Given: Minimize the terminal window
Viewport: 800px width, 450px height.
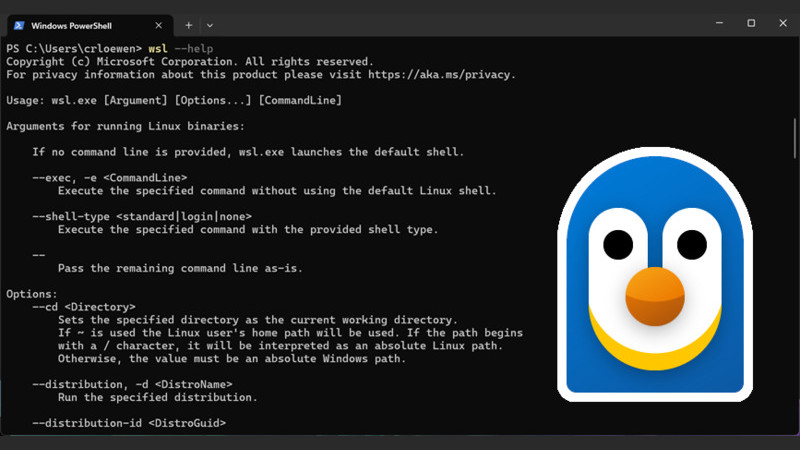Looking at the screenshot, I should tap(719, 23).
